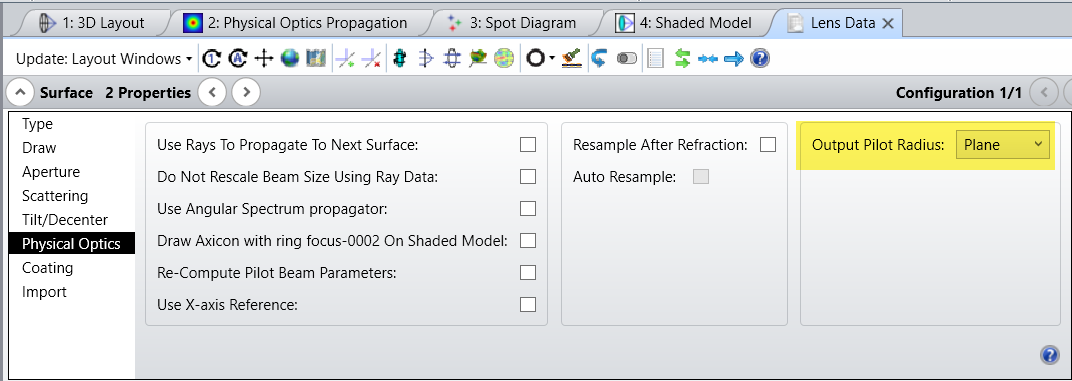Click the Configuration 1/1 label

tap(958, 92)
